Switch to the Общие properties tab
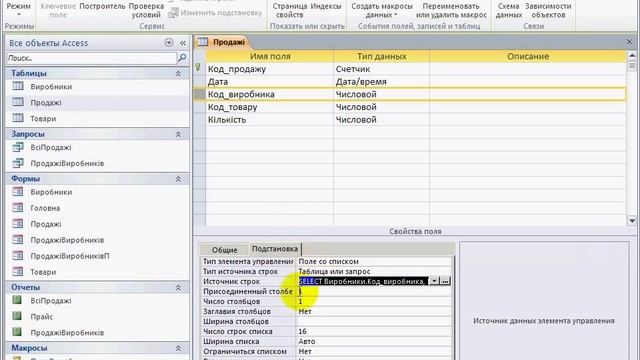The width and height of the screenshot is (640, 360). 224,249
